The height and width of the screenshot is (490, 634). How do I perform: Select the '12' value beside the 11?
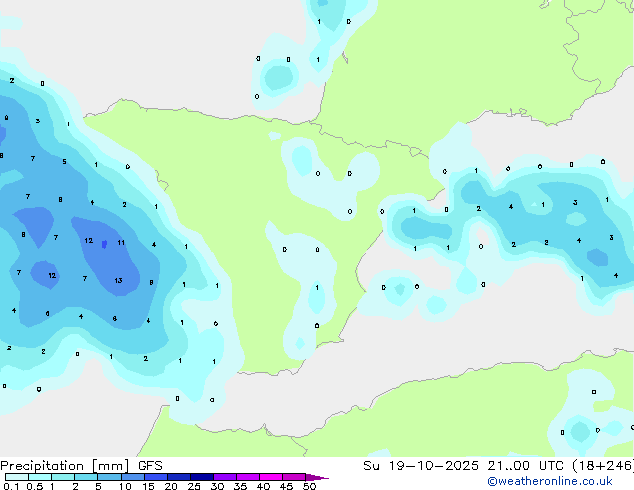point(89,241)
